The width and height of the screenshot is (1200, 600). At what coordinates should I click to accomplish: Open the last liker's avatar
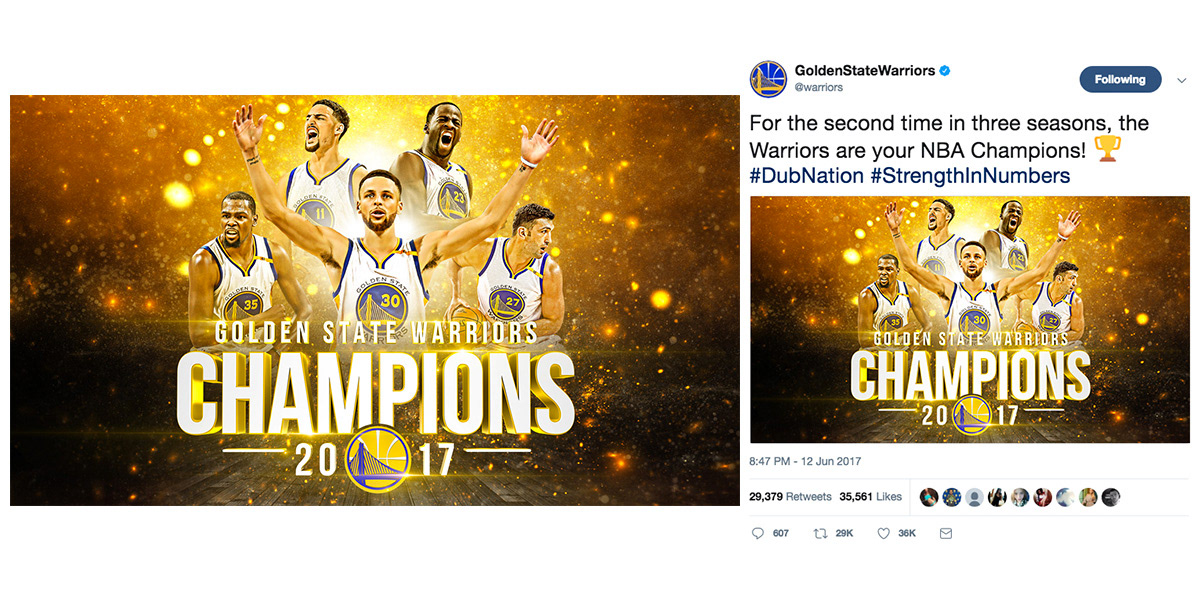(x=1111, y=497)
